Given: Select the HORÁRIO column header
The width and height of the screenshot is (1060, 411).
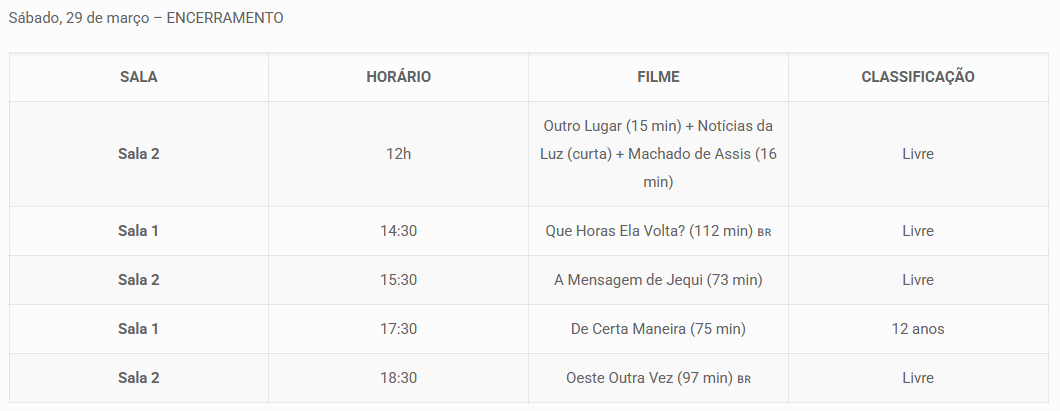Looking at the screenshot, I should 398,77.
